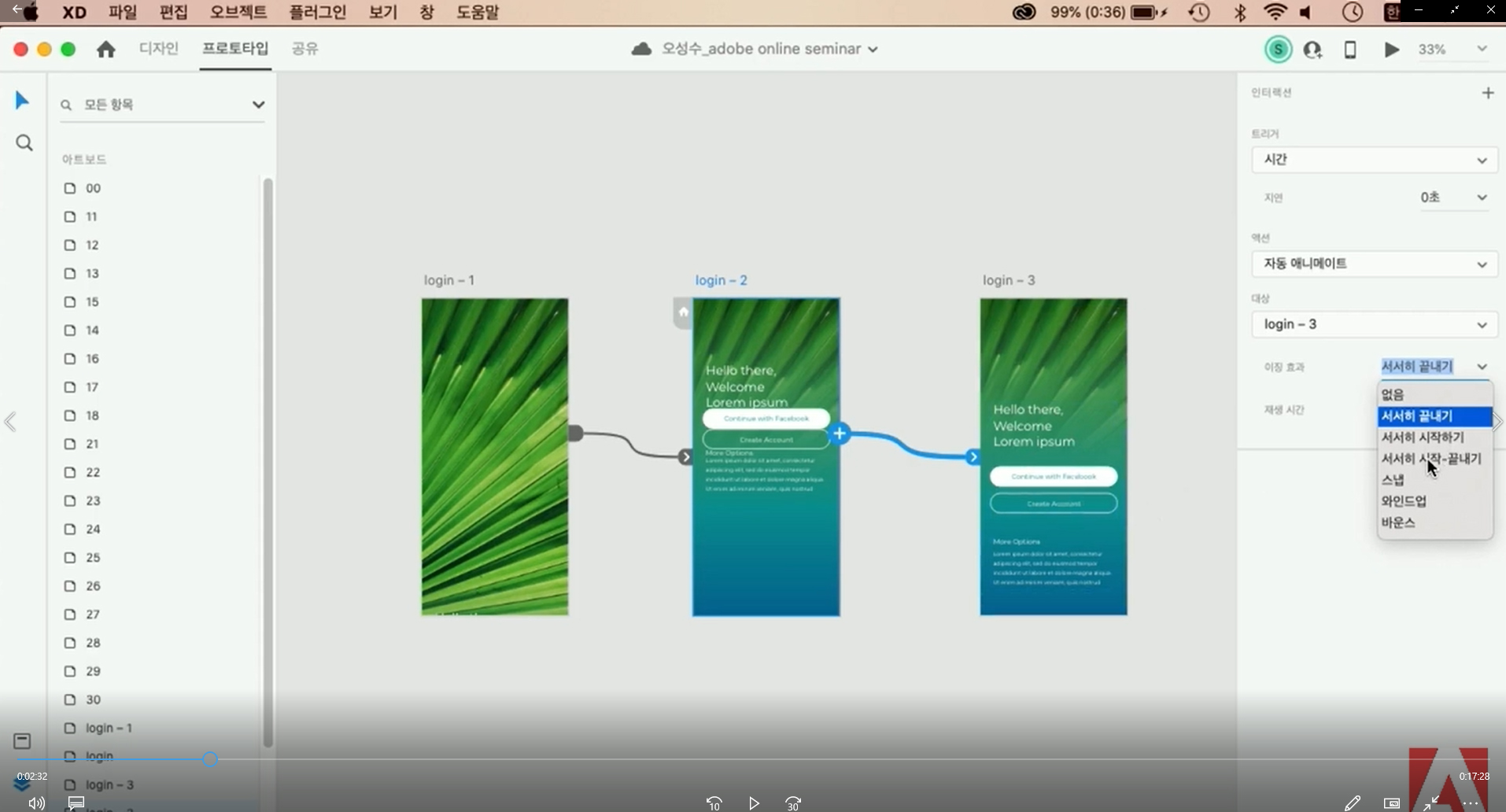
Task: Open Time Machine icon in menu bar
Action: coord(1199,13)
